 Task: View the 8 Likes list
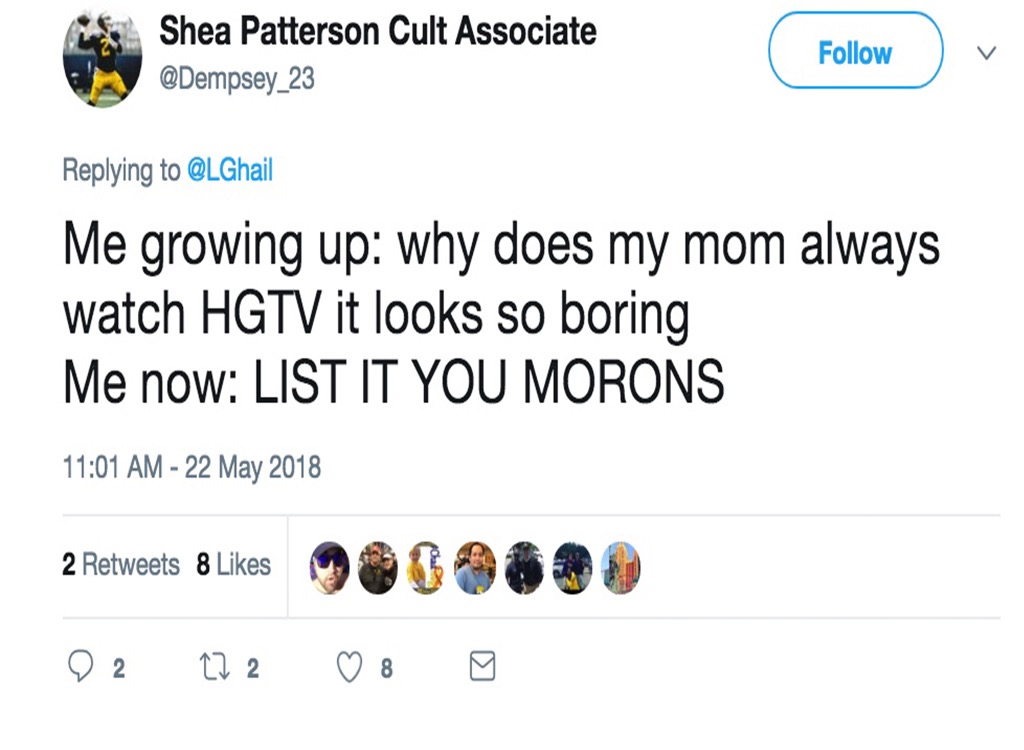[234, 565]
